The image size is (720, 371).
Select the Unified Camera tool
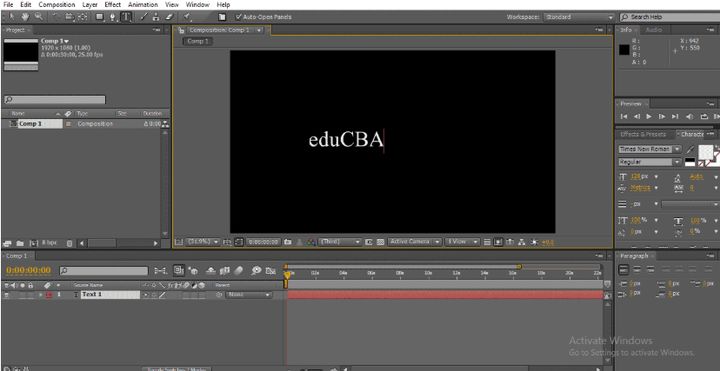pyautogui.click(x=69, y=17)
